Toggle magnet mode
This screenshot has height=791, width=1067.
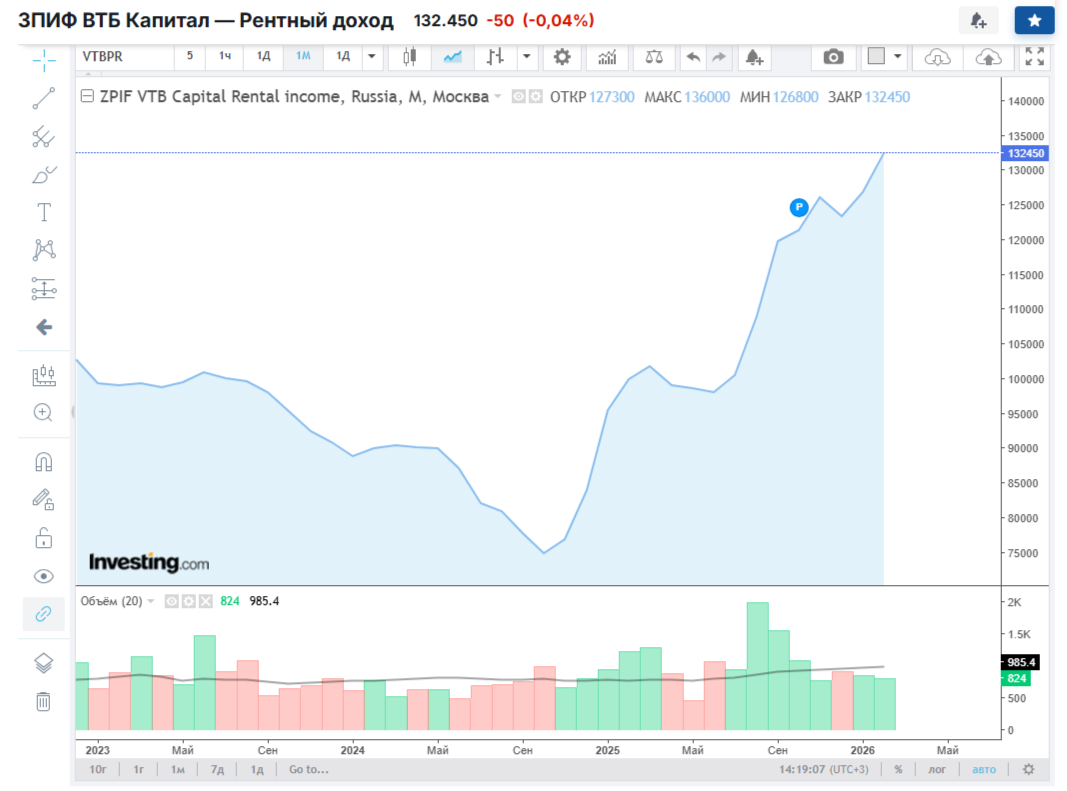(44, 462)
